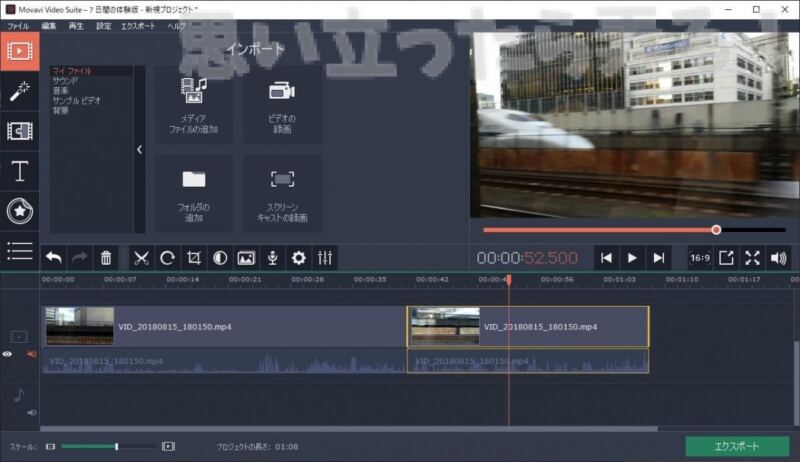
Task: Open the Import media tab
Action: pyautogui.click(x=19, y=51)
